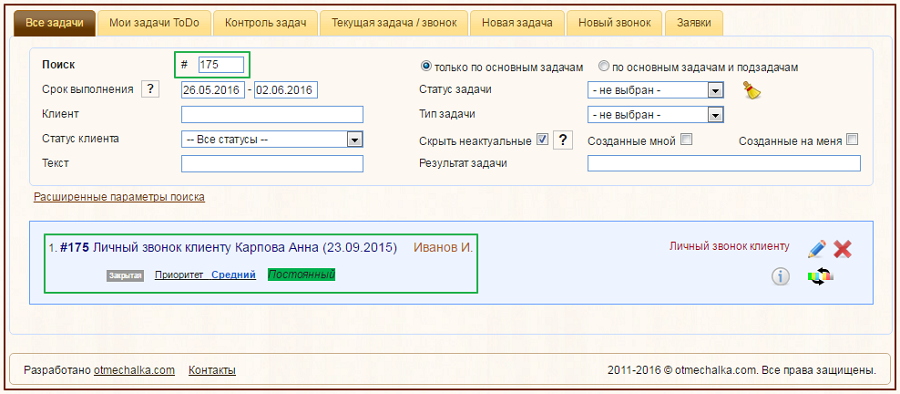Click the task number field containing 175
Viewport: 900px width, 394px height.
pyautogui.click(x=220, y=65)
